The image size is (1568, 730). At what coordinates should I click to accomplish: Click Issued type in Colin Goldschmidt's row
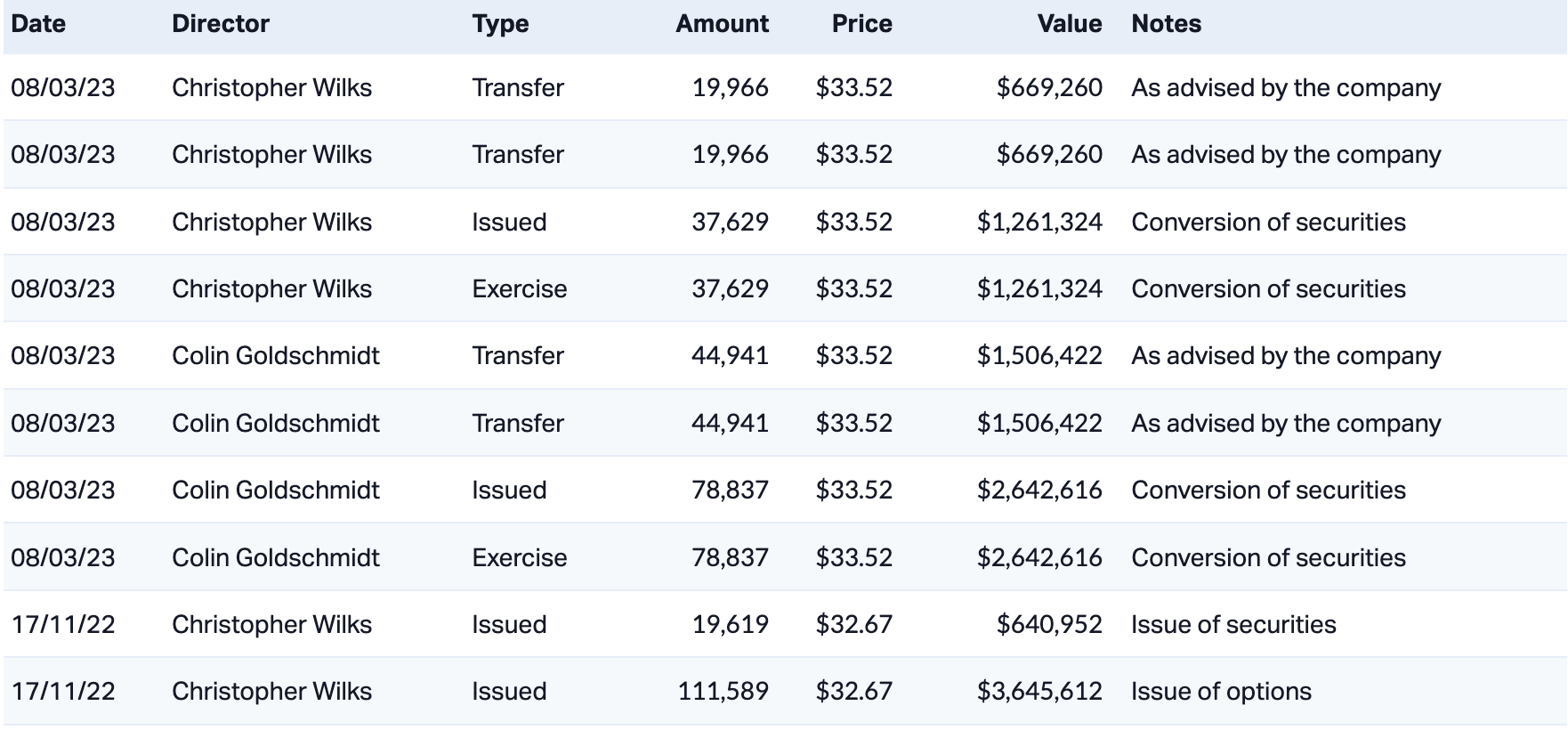(509, 490)
